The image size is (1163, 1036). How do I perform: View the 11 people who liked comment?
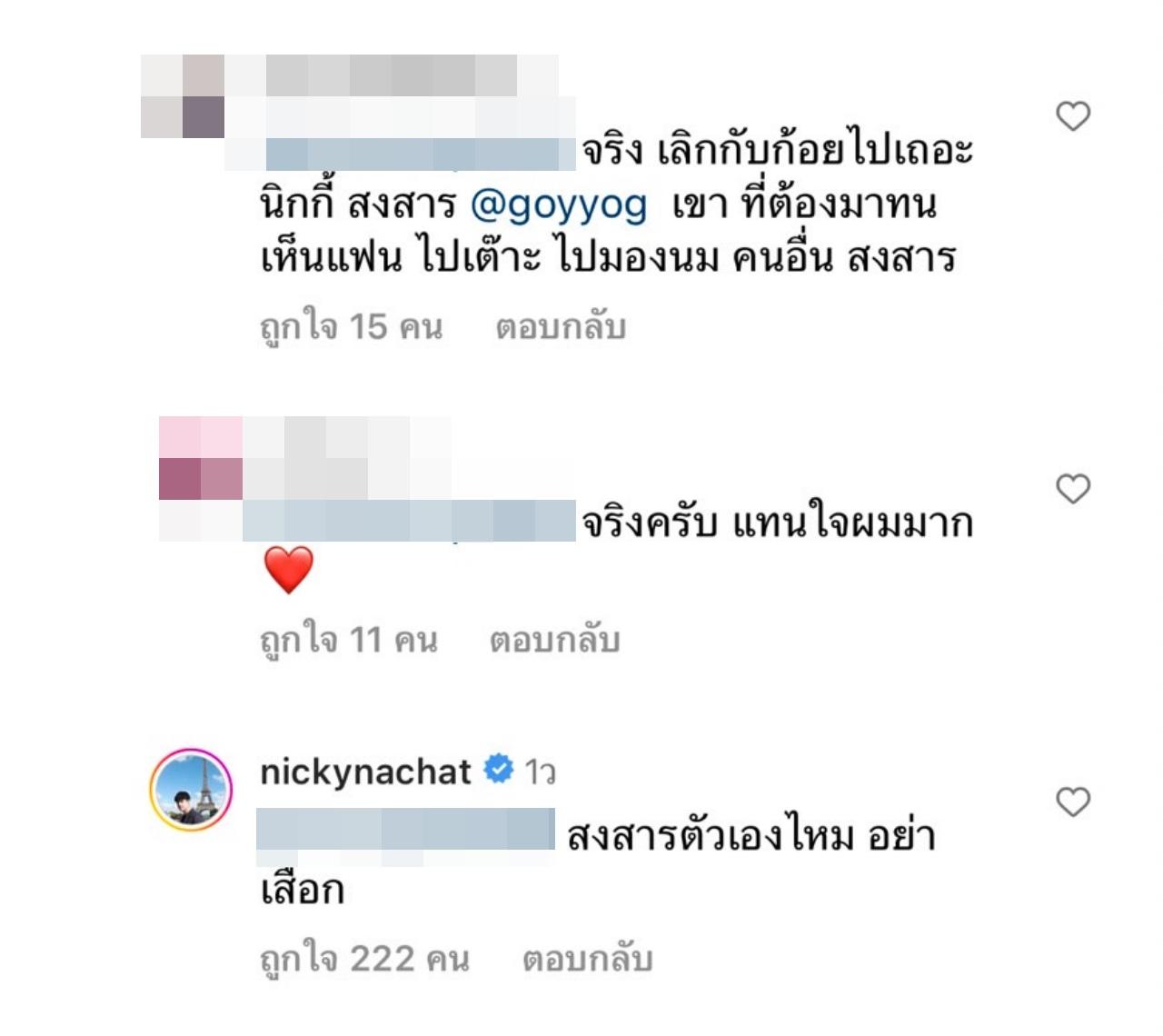click(x=349, y=640)
